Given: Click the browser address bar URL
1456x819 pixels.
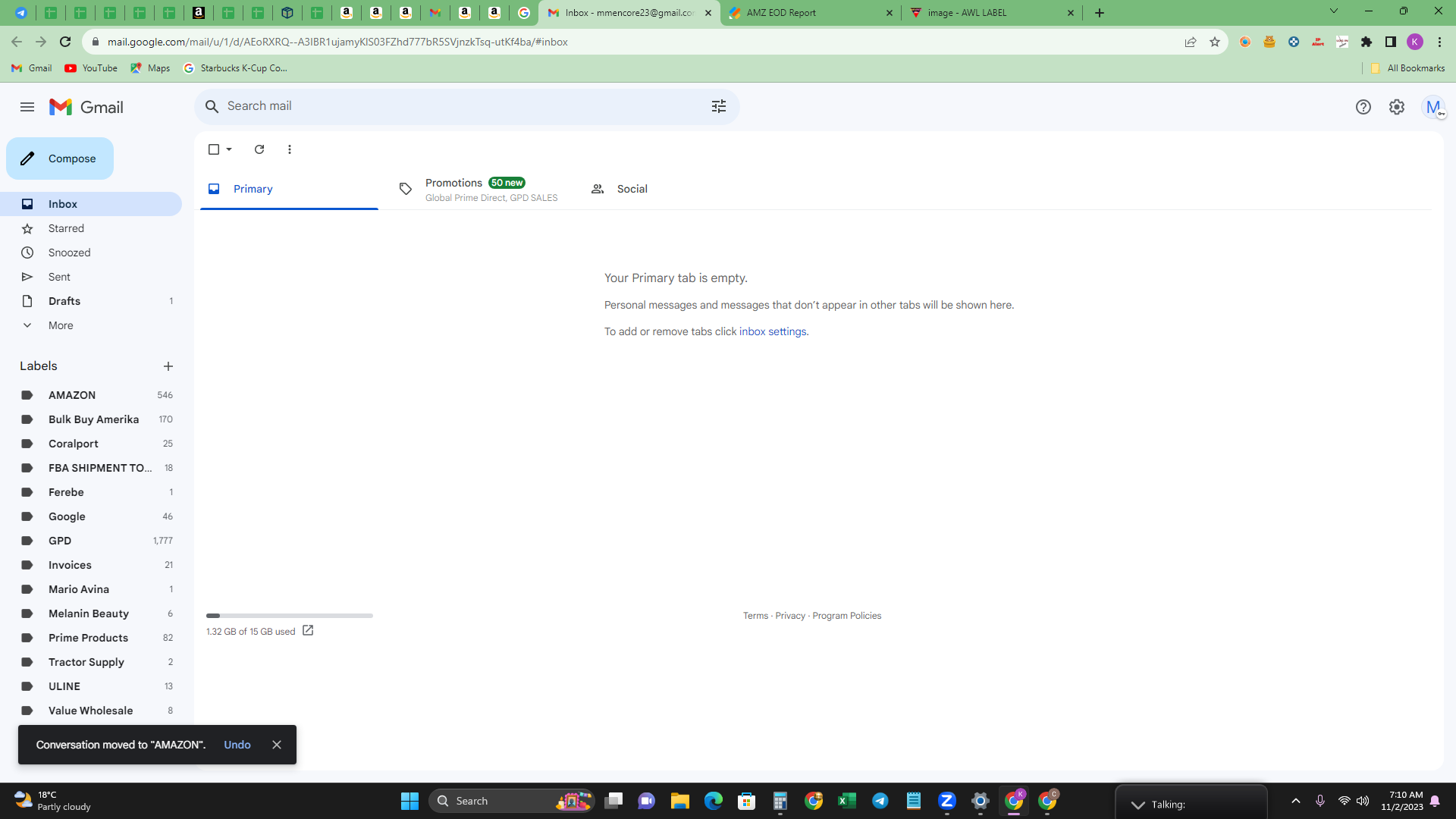Looking at the screenshot, I should pyautogui.click(x=337, y=42).
